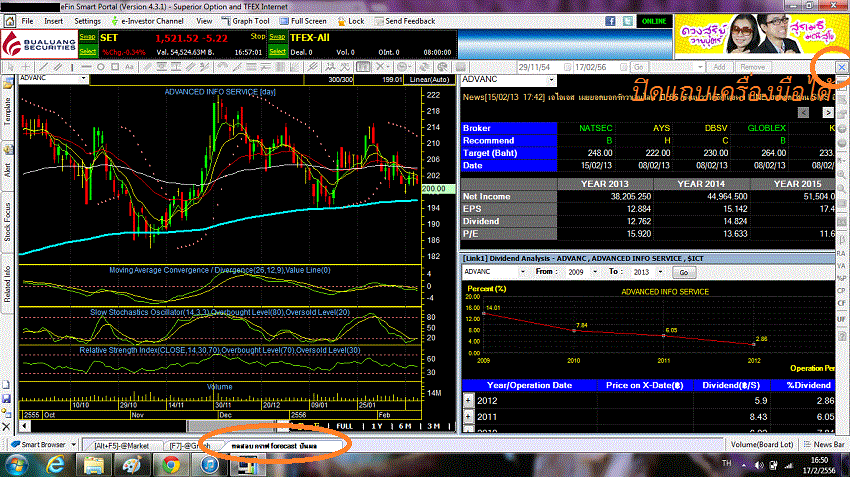Open the chart symbol ADVANC dropdown
This screenshot has height=477, width=850.
point(83,79)
